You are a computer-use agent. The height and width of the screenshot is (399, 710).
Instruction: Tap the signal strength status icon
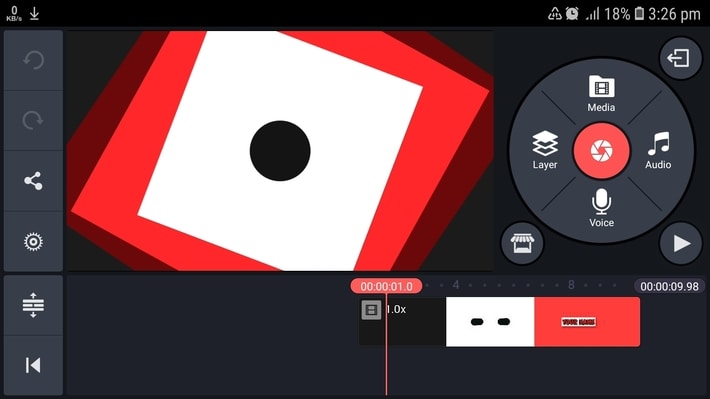coord(592,14)
